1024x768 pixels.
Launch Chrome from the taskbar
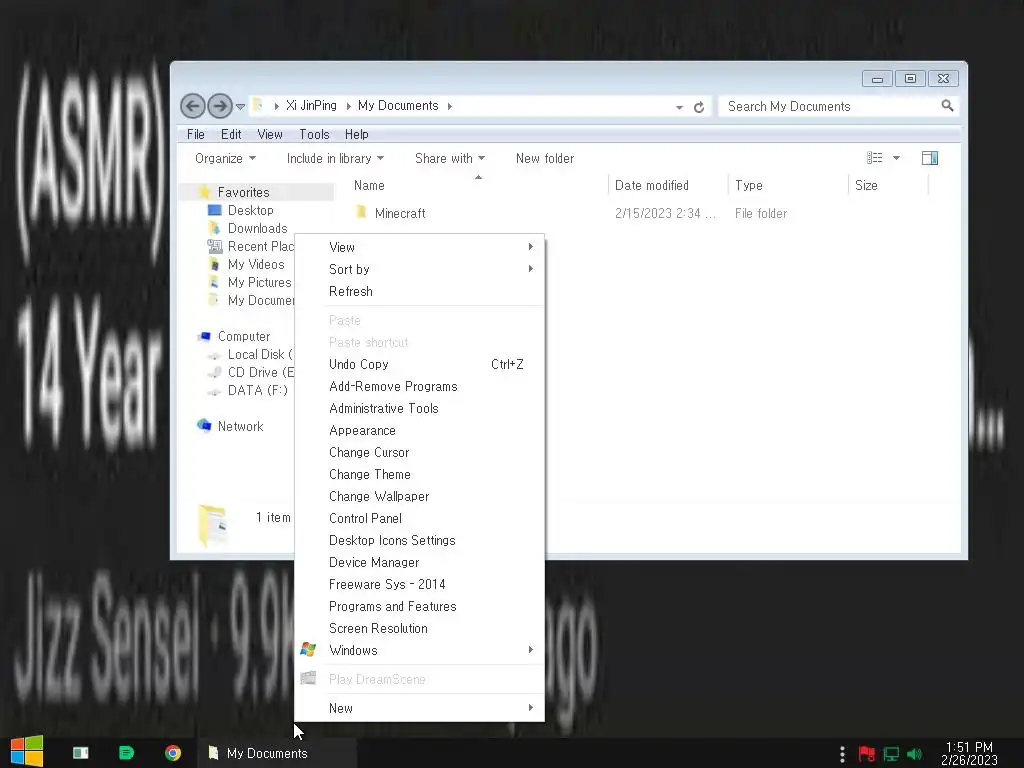(173, 753)
